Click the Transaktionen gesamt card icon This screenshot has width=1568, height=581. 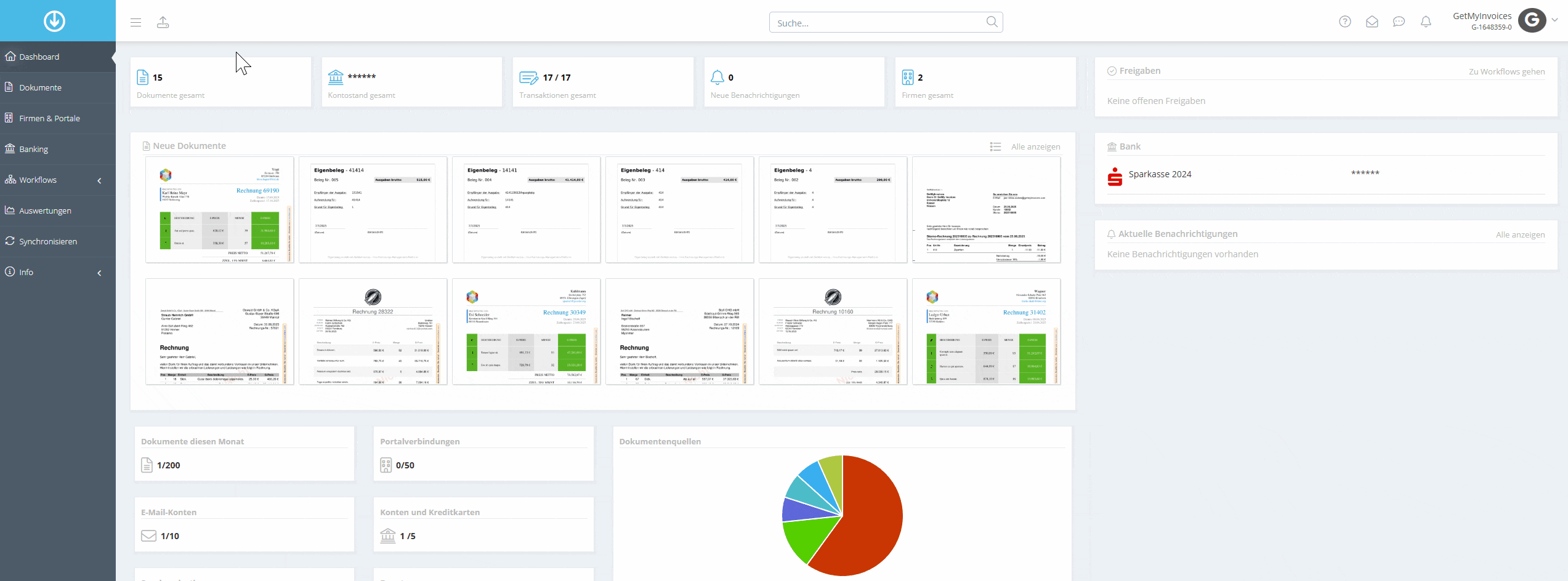528,78
